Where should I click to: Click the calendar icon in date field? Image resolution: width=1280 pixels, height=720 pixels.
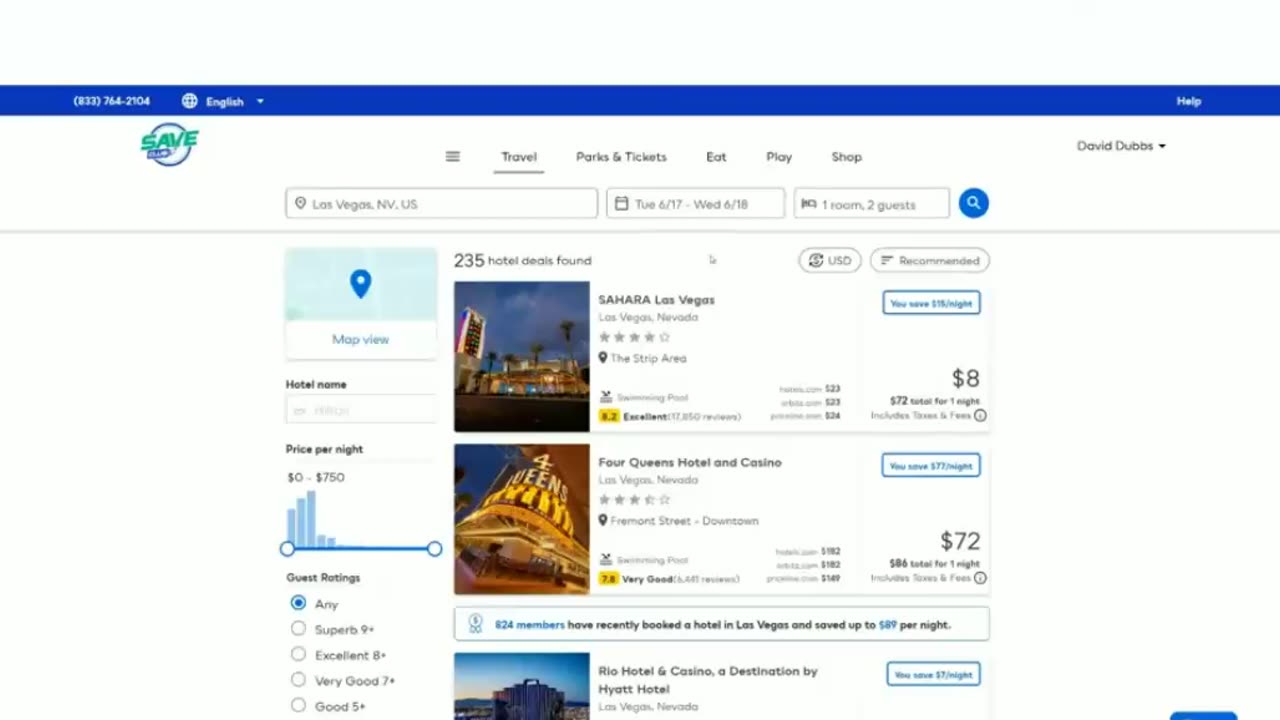coord(621,204)
